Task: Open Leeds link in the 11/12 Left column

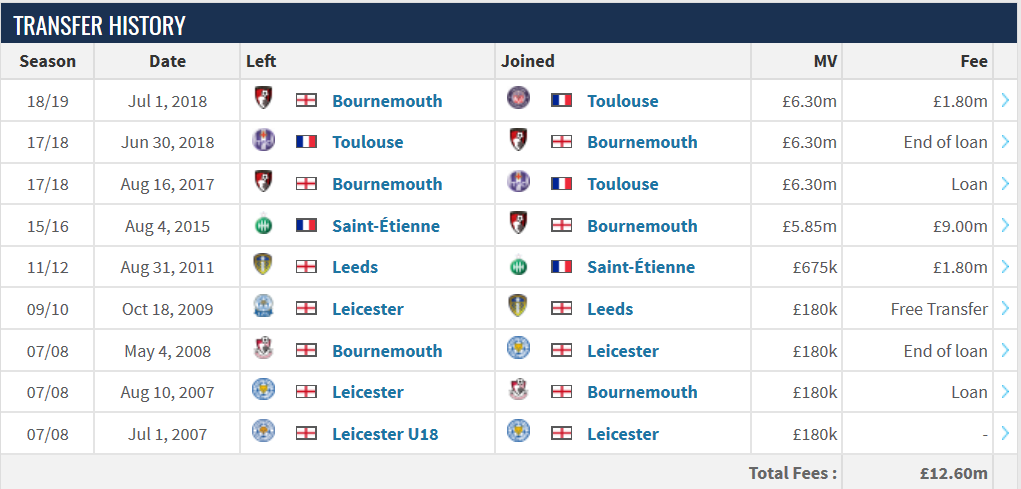Action: pos(355,267)
